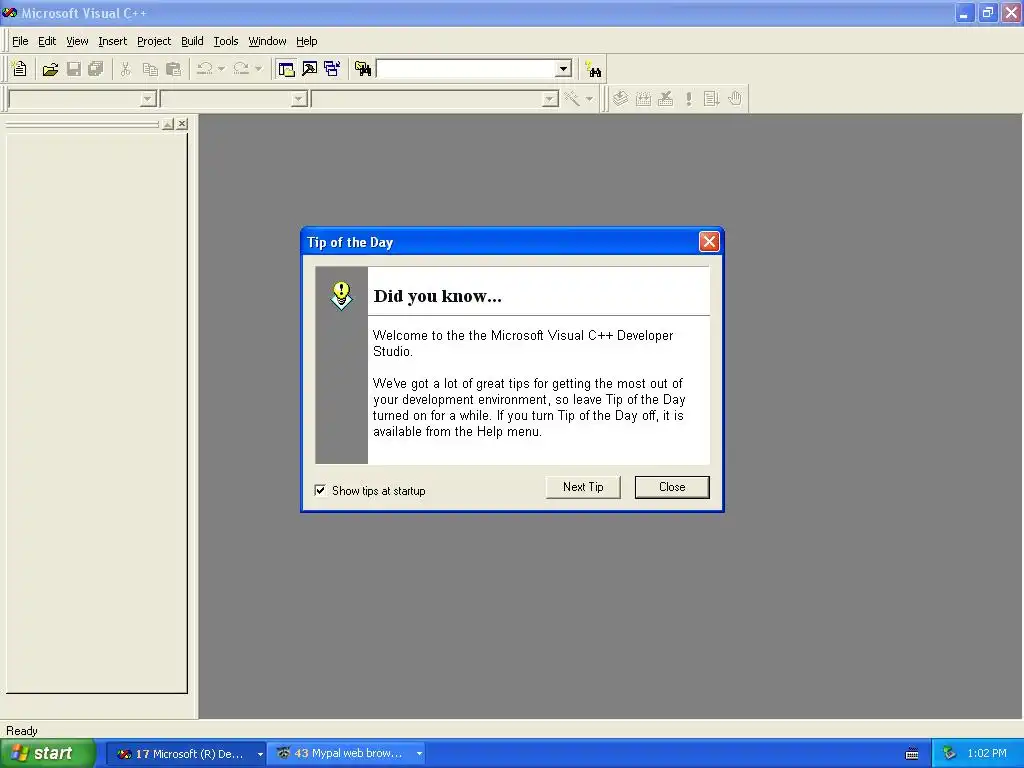Click the Close button in tip dialog
The height and width of the screenshot is (768, 1024).
pyautogui.click(x=672, y=487)
